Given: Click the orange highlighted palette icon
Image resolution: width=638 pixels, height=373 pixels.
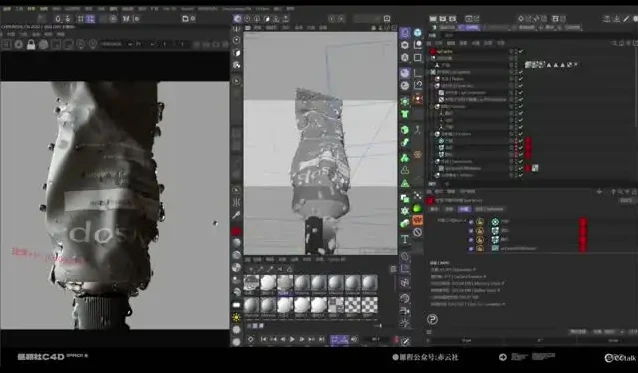Looking at the screenshot, I should pos(417,220).
